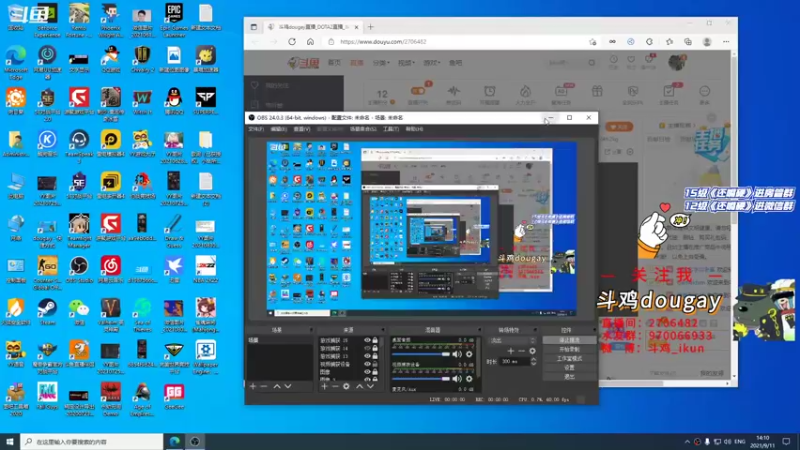Image resolution: width=800 pixels, height=450 pixels.
Task: Open OBS 查看(V) View menu
Action: (x=302, y=130)
